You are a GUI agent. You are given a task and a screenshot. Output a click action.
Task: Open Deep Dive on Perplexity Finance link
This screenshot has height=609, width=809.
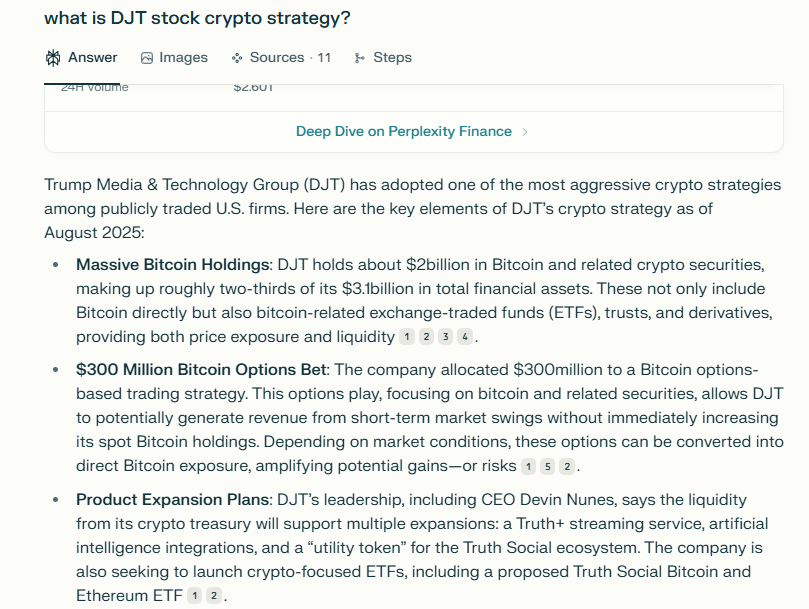[x=403, y=132]
